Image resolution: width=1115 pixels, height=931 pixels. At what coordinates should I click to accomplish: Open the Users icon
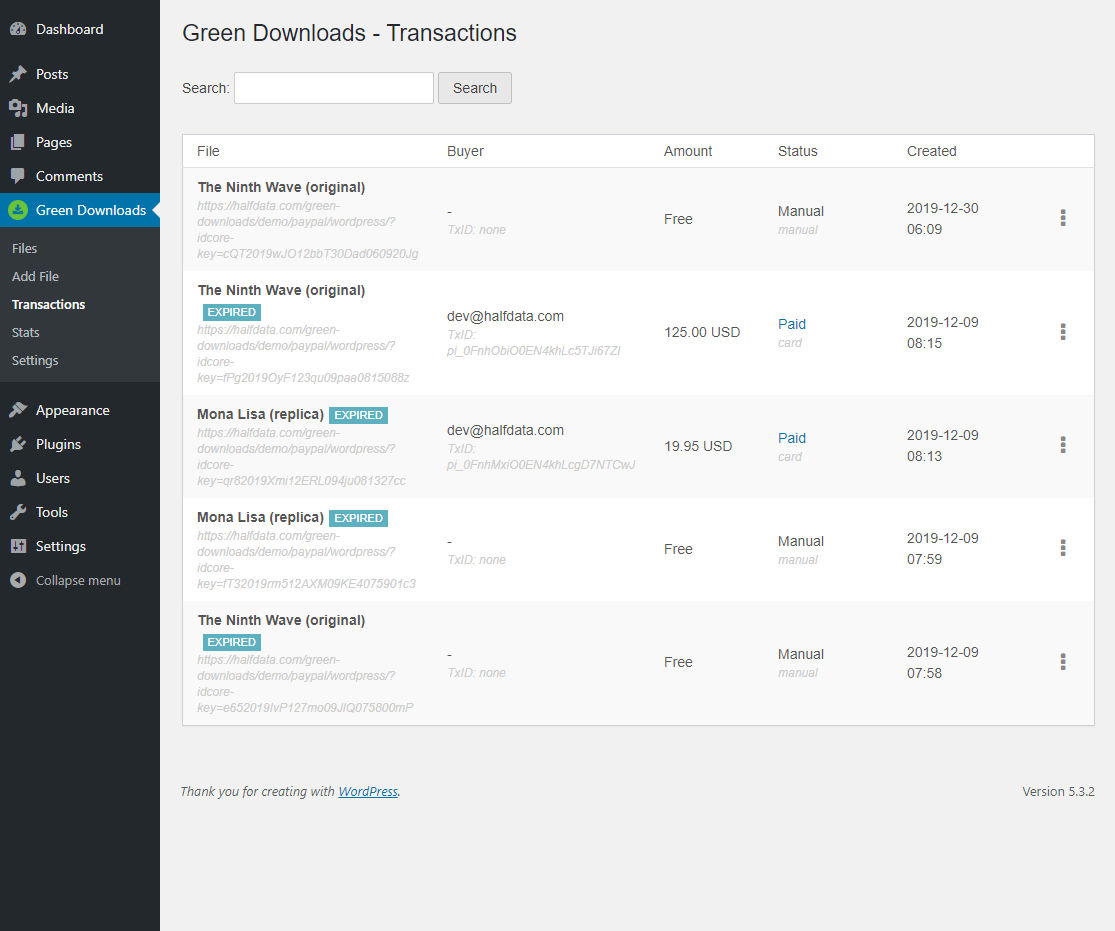tap(21, 477)
